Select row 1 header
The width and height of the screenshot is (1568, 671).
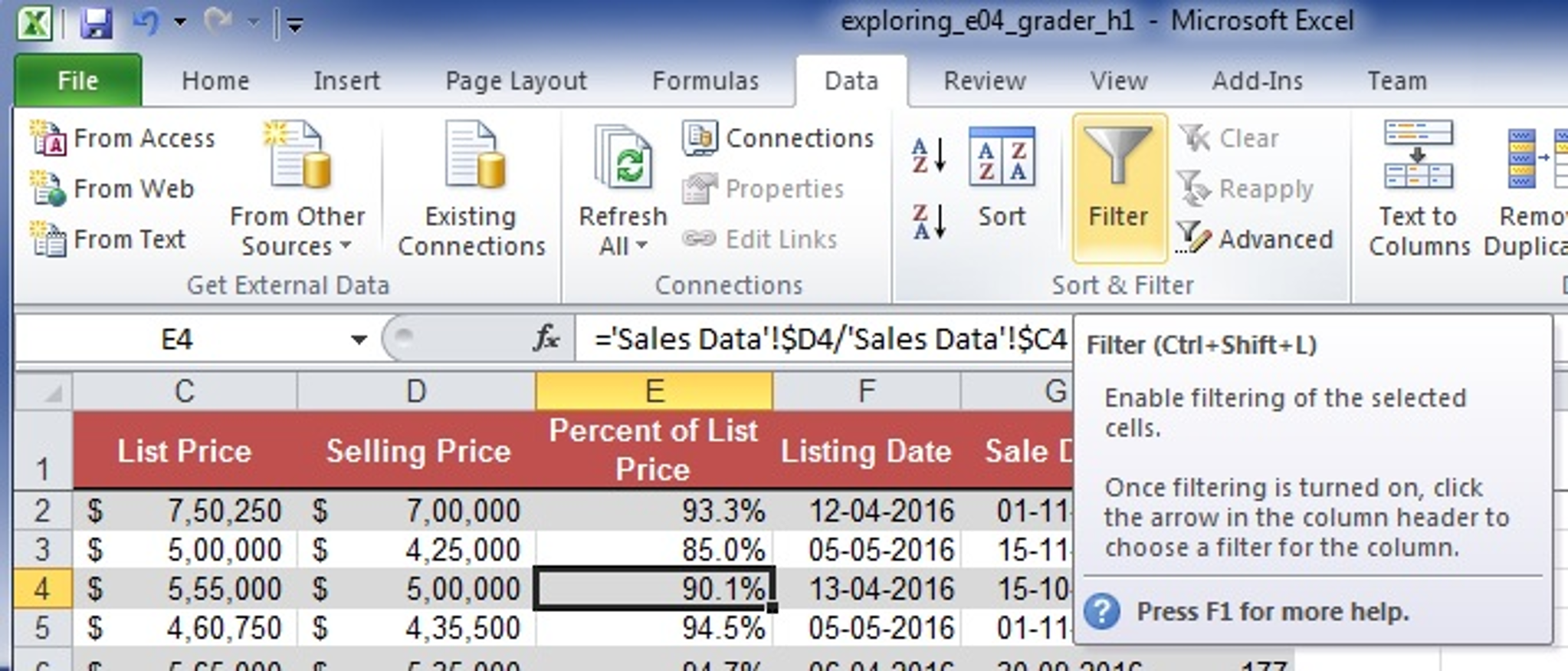(43, 451)
